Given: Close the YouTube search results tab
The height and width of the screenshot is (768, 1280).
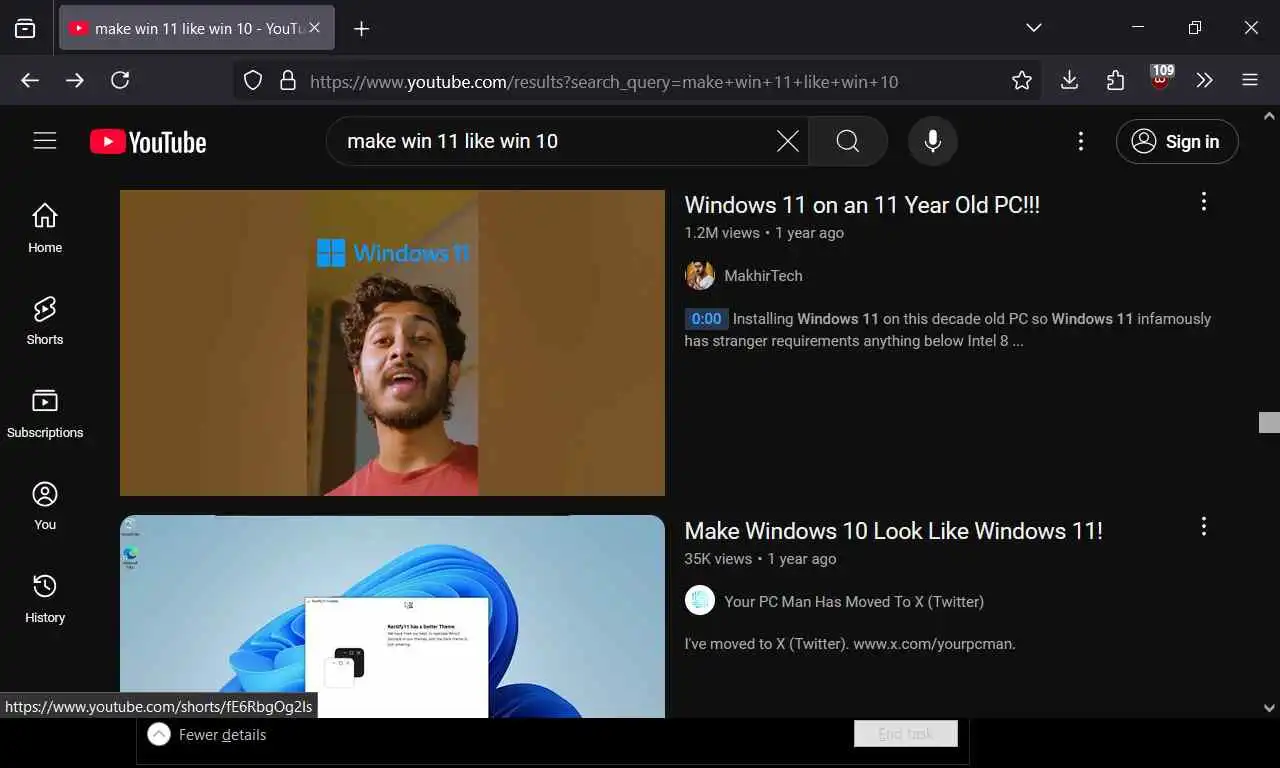Looking at the screenshot, I should 314,28.
